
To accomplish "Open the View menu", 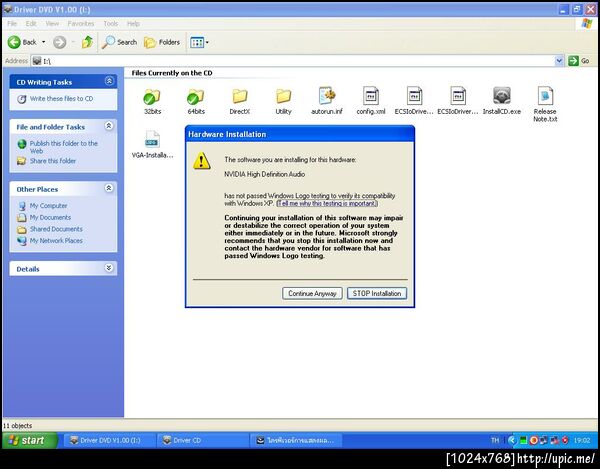I will click(x=52, y=24).
